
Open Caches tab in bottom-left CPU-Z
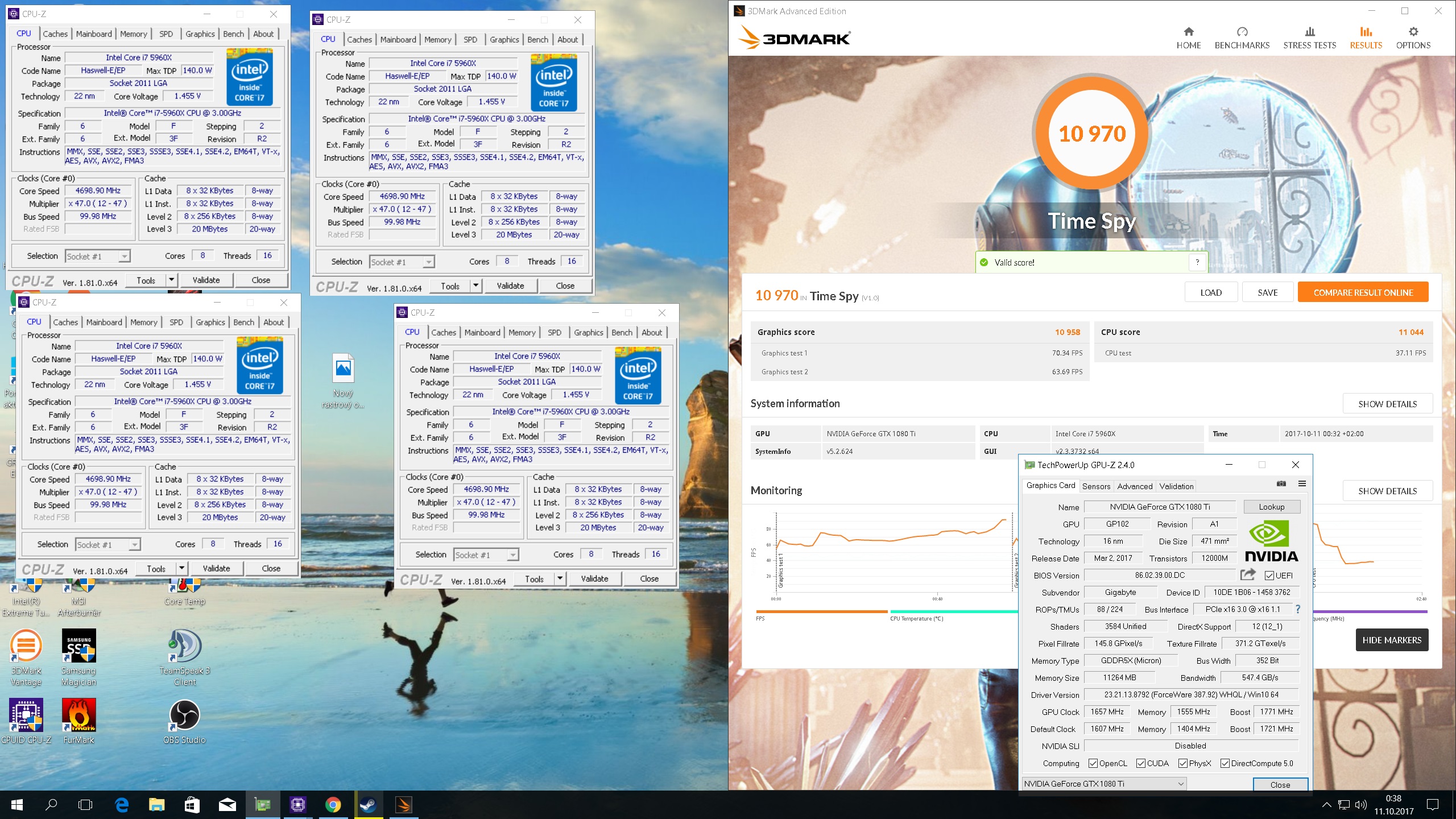coord(65,322)
